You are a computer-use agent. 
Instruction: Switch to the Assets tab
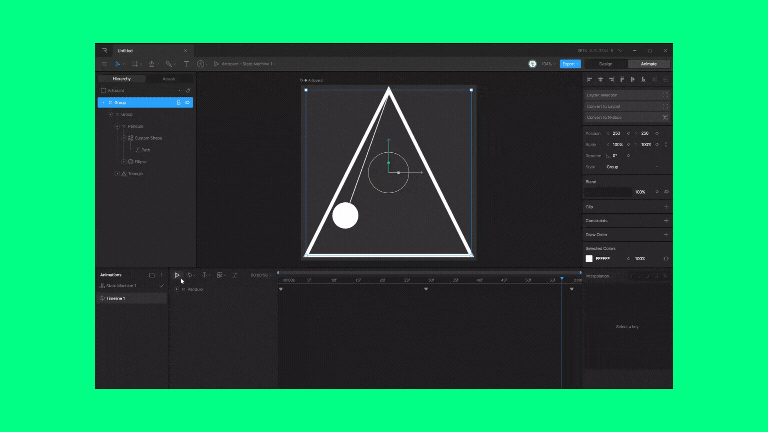pyautogui.click(x=169, y=78)
